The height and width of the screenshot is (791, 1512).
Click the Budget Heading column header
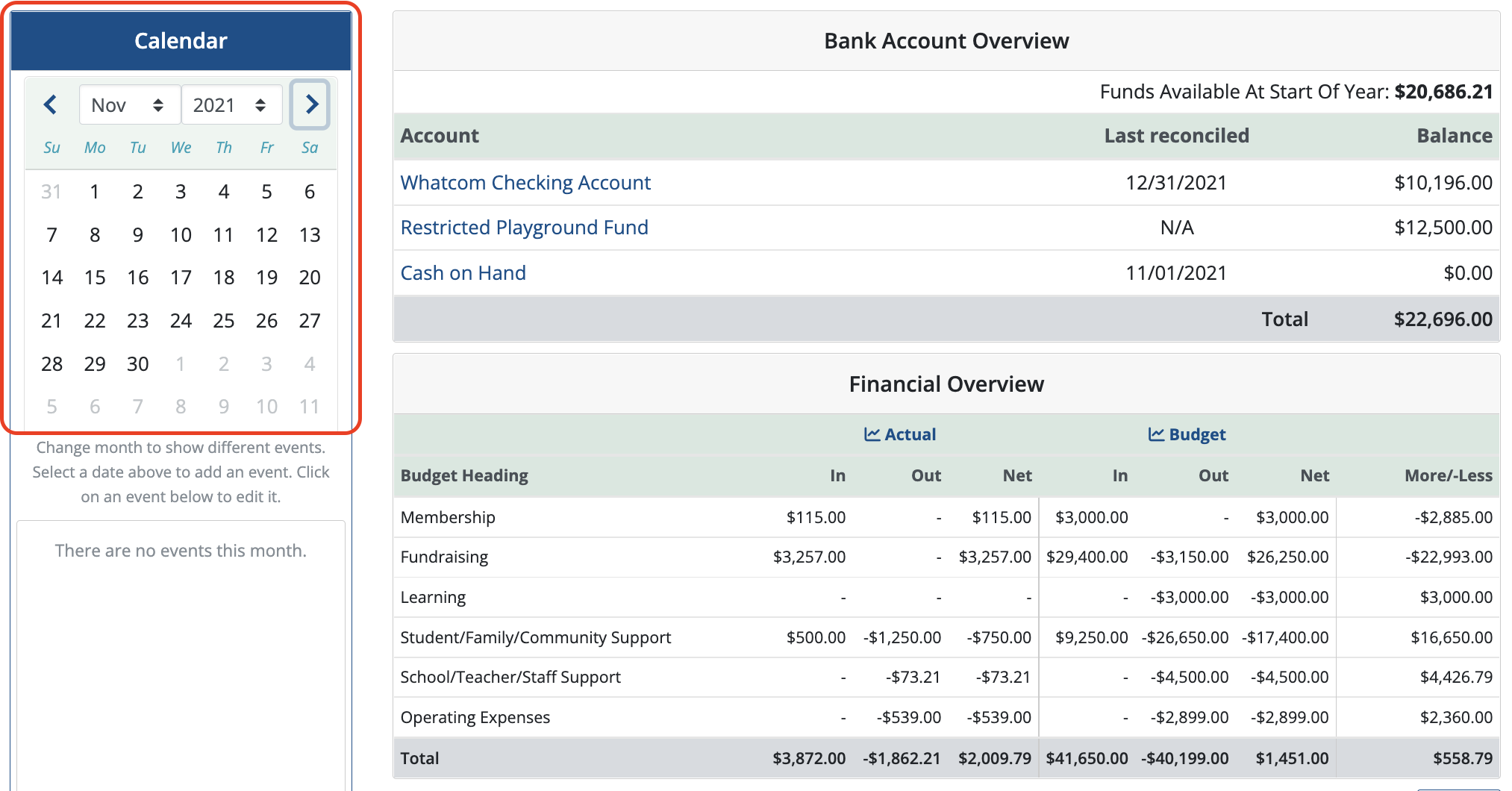[x=464, y=475]
